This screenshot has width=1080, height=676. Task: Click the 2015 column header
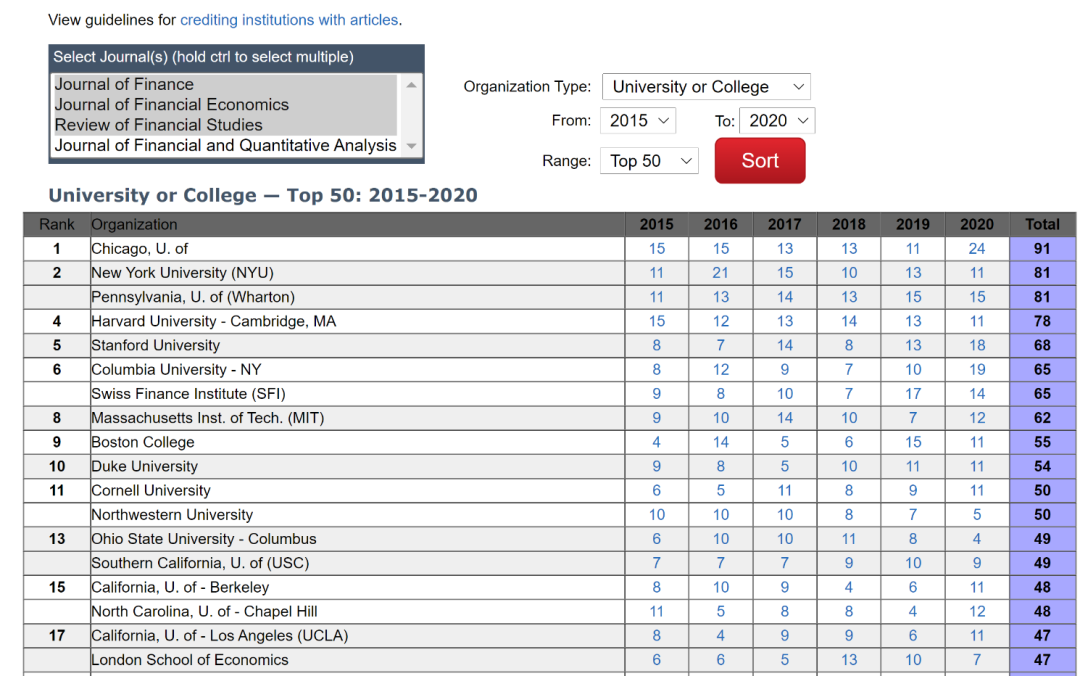(x=656, y=225)
